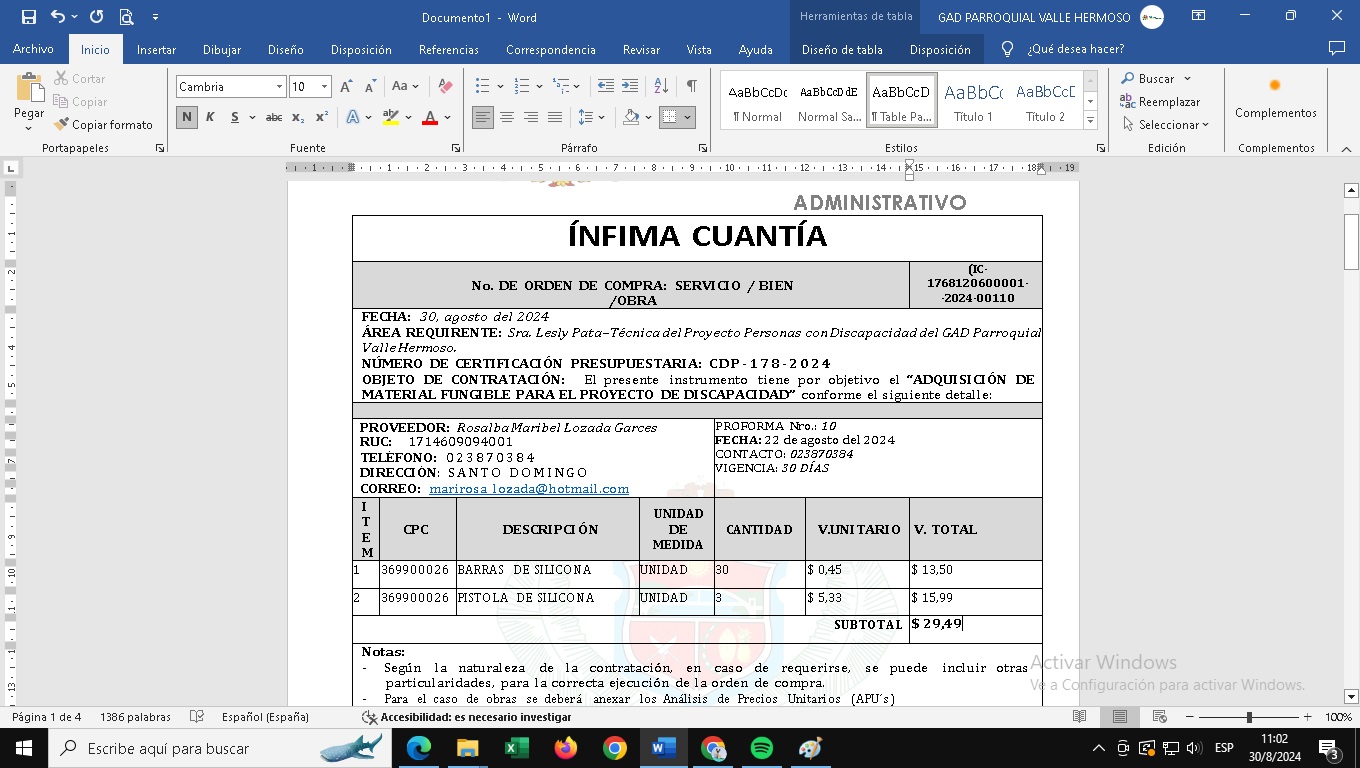Click the Reemplazar button

pyautogui.click(x=1160, y=102)
